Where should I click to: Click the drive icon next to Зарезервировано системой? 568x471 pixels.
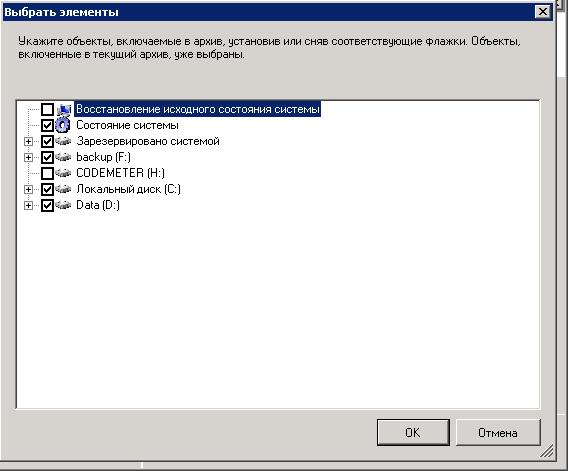(63, 141)
